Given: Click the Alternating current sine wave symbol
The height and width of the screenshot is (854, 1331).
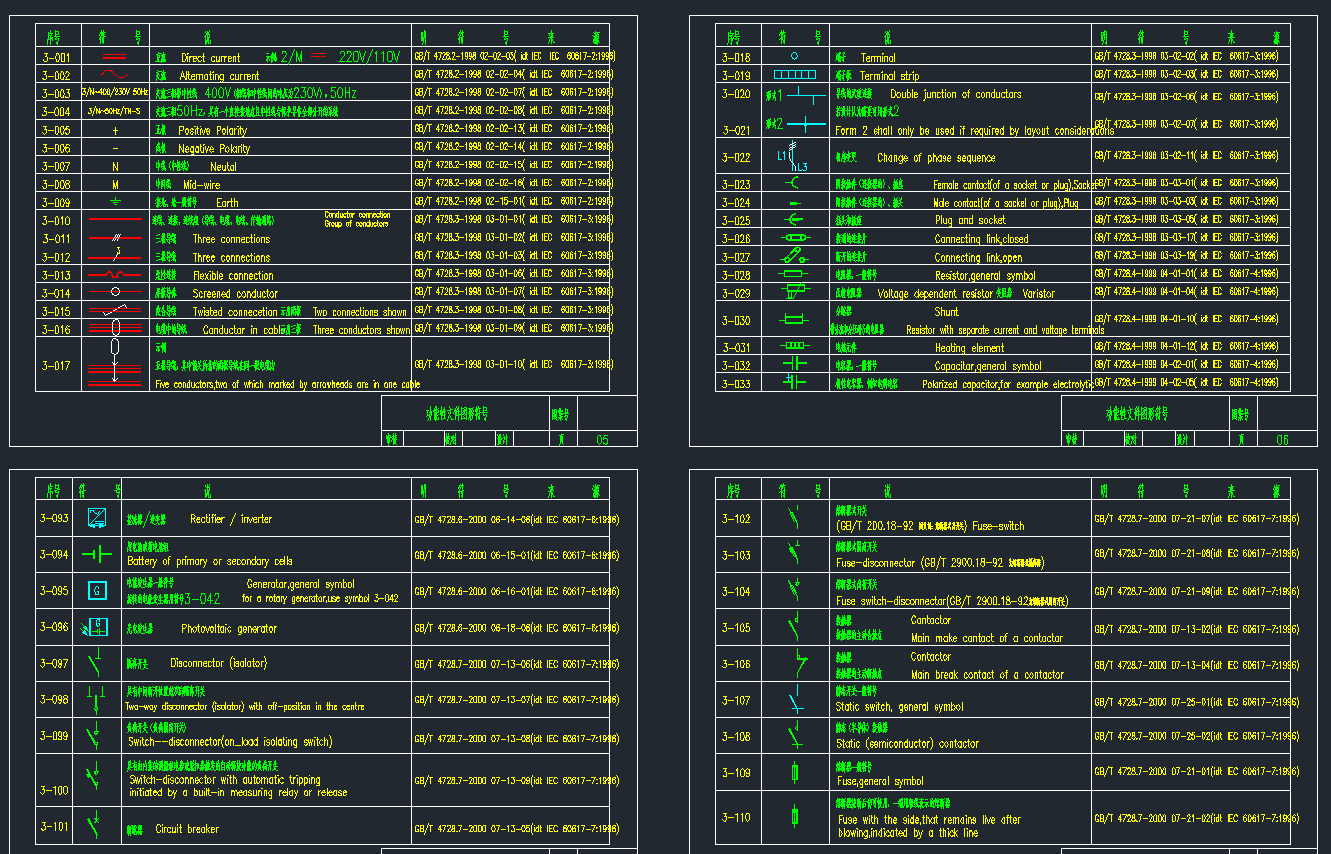Looking at the screenshot, I should [x=114, y=75].
